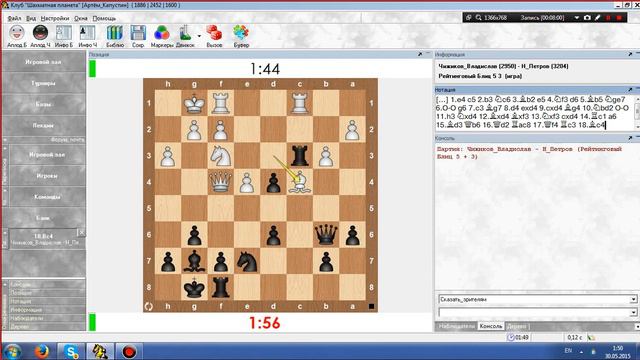Viewport: 640px width, 360px height.
Task: Open the red recorder taskbar icon
Action: coord(129,351)
